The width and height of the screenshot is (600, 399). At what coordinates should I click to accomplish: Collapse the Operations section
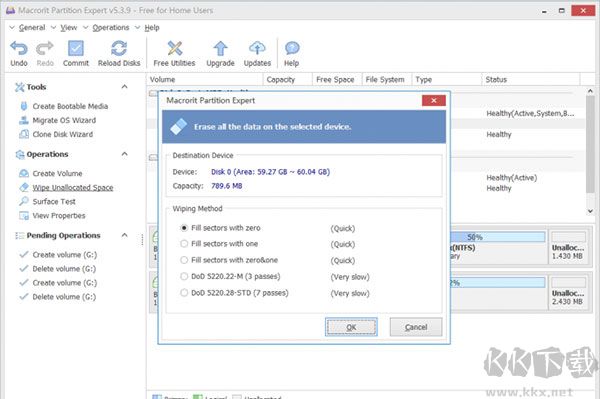point(124,154)
